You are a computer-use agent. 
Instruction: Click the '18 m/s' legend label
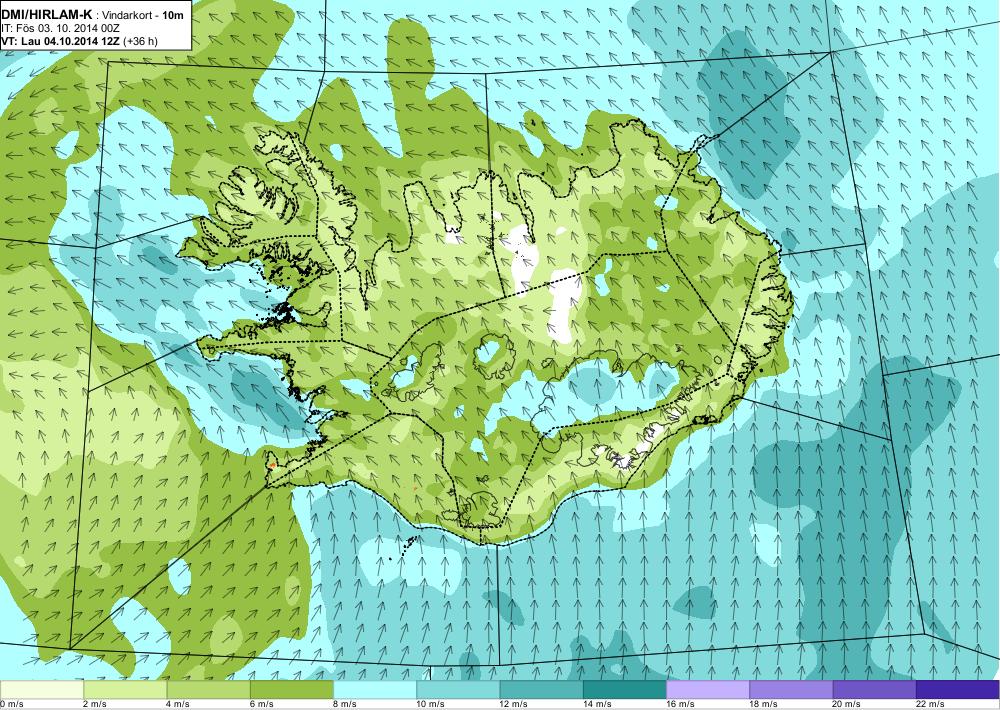click(763, 704)
